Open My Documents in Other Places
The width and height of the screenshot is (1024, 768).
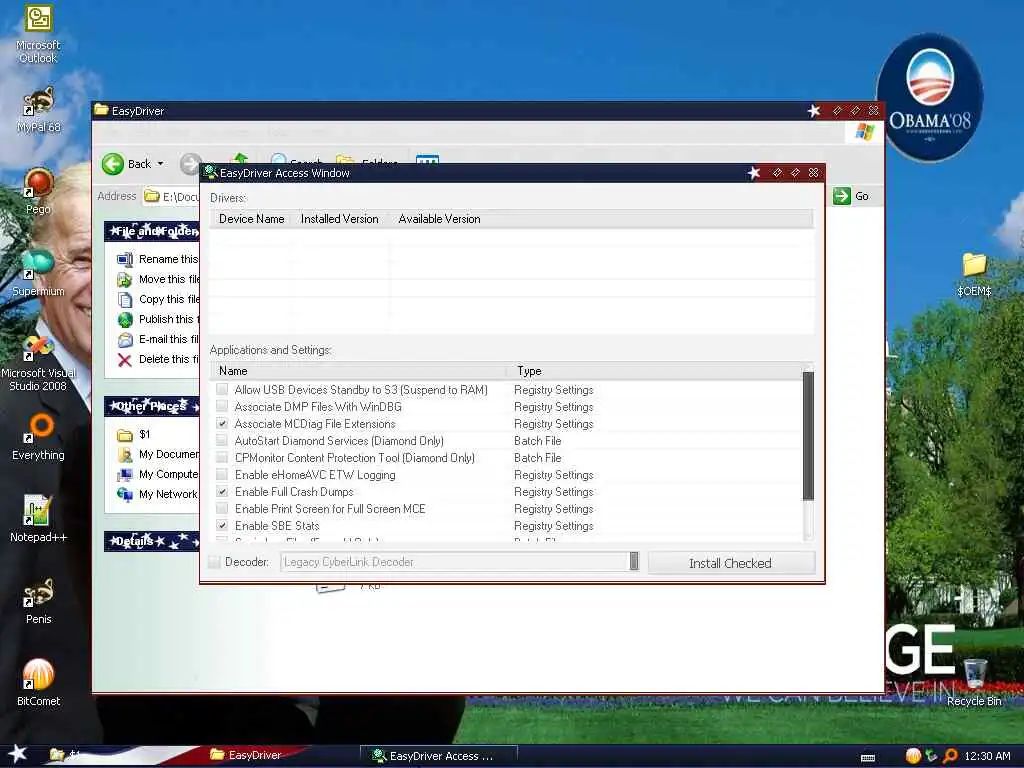tap(157, 455)
